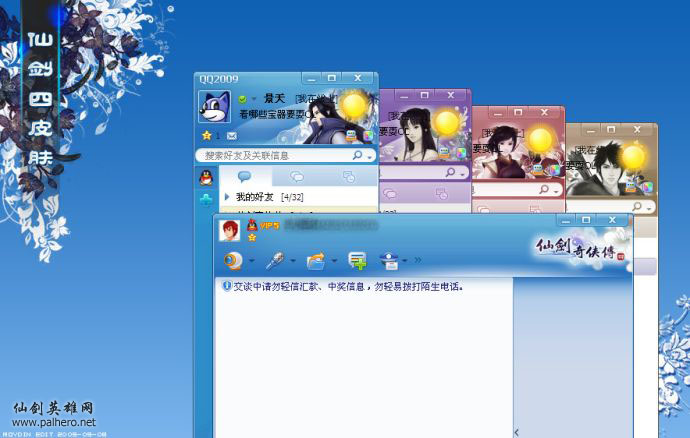Click the wolf avatar in blue QQ2009 window
Viewport: 690px width, 438px height.
tap(214, 107)
